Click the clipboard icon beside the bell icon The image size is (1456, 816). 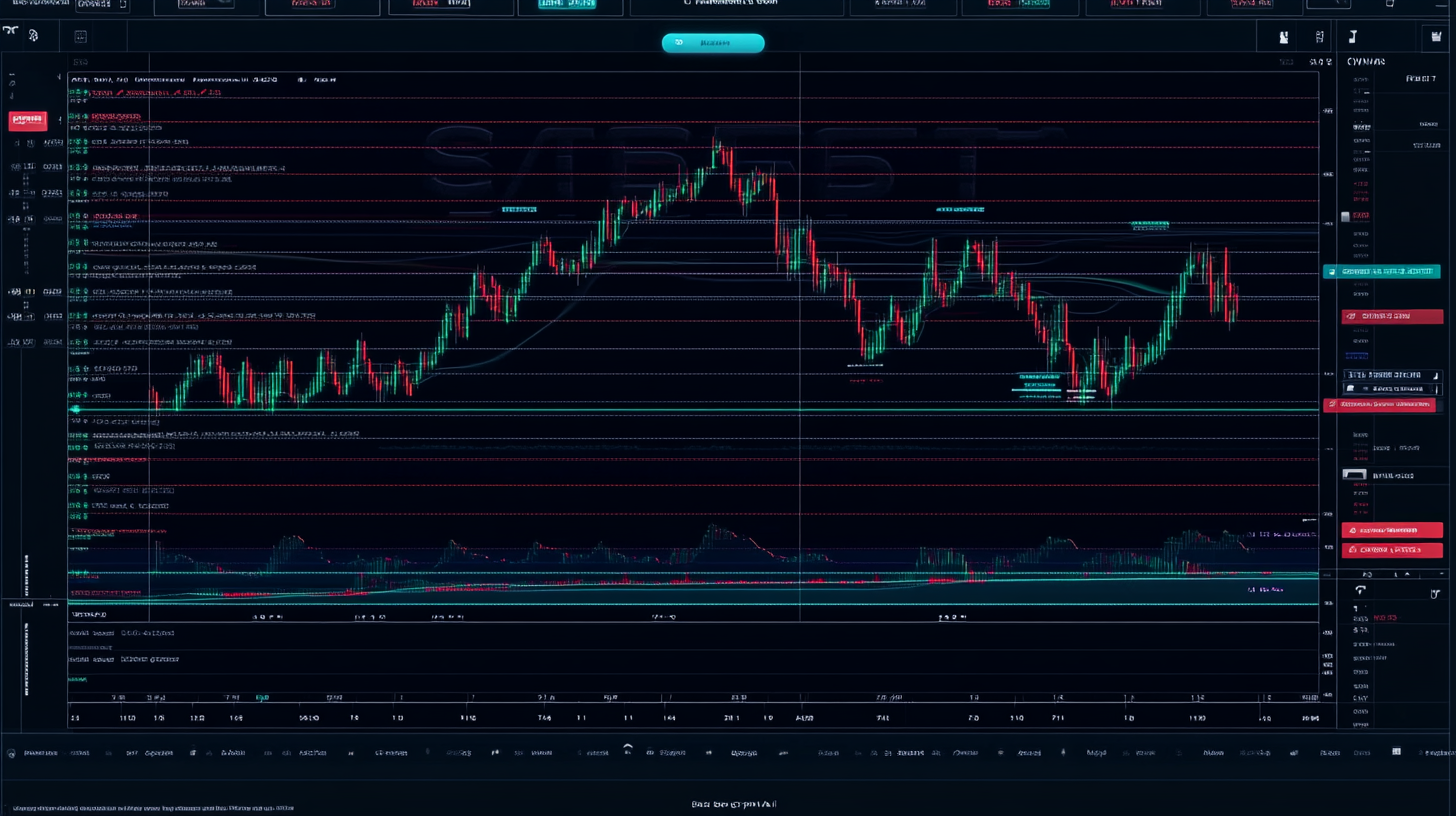1319,36
